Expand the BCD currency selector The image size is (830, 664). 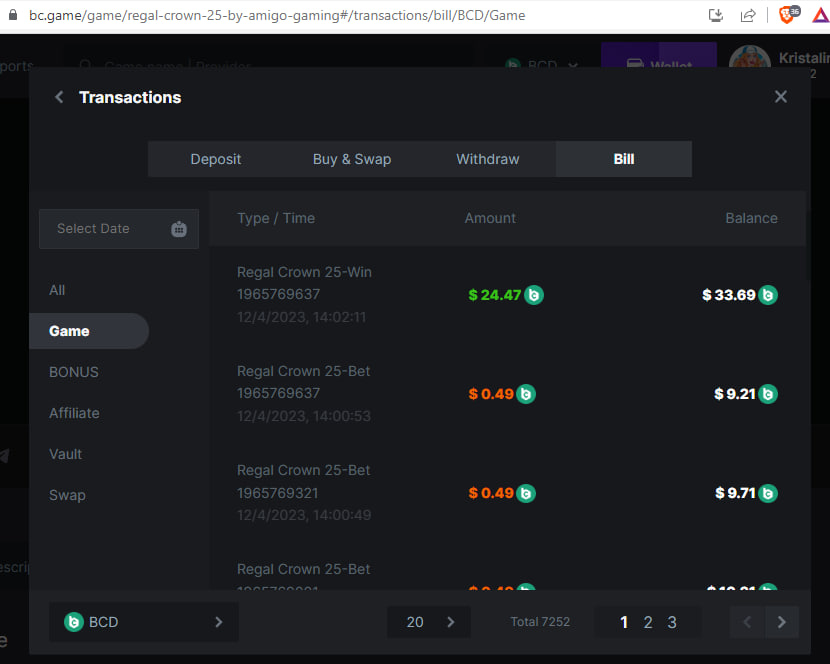(x=144, y=622)
